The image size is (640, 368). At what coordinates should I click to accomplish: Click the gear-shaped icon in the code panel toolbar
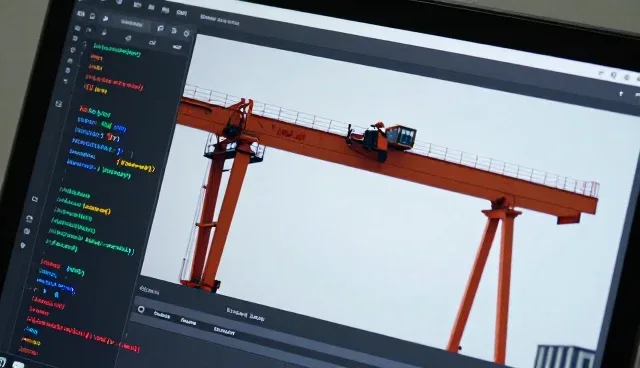pyautogui.click(x=187, y=33)
